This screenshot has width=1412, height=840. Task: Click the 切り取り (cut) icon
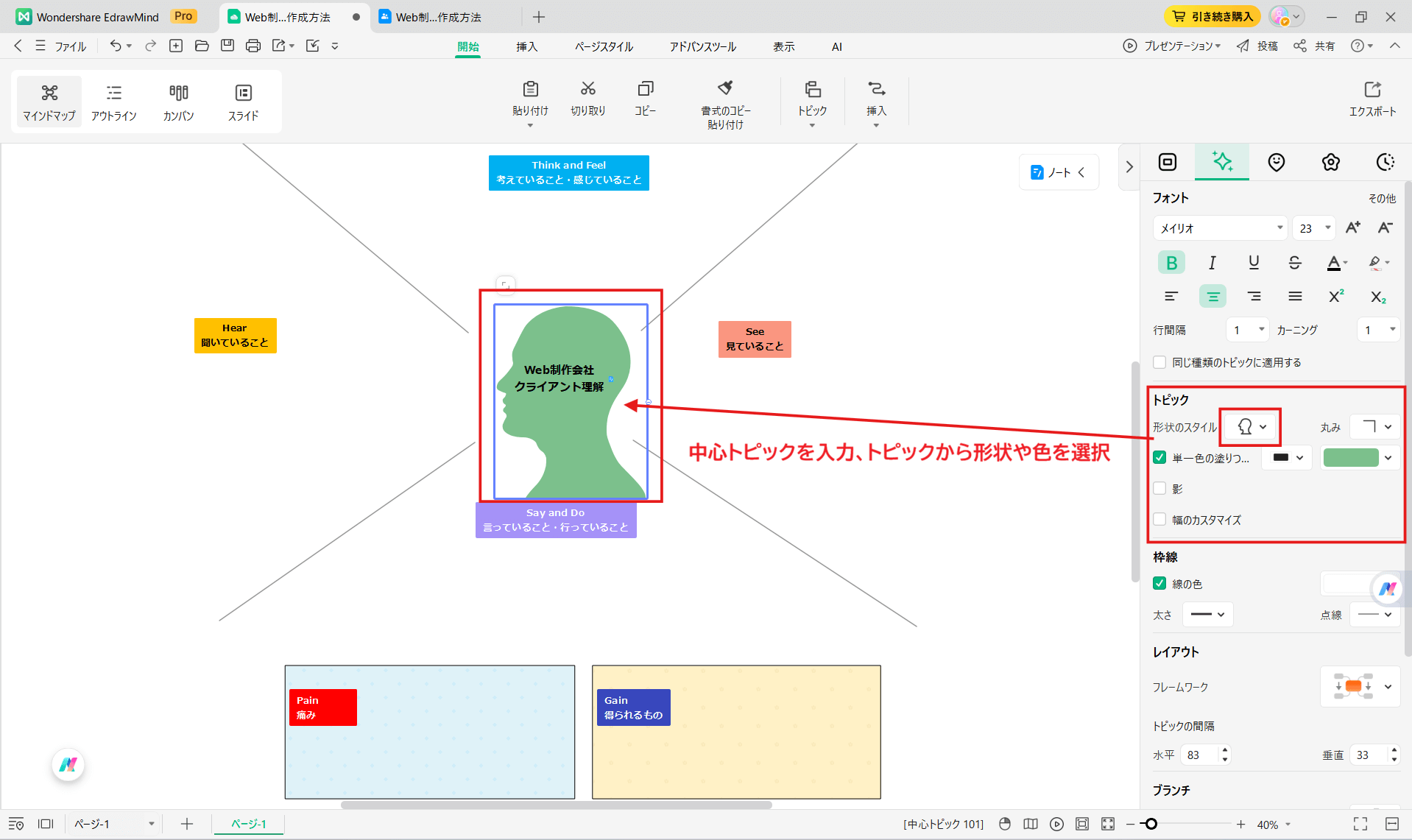coord(587,99)
